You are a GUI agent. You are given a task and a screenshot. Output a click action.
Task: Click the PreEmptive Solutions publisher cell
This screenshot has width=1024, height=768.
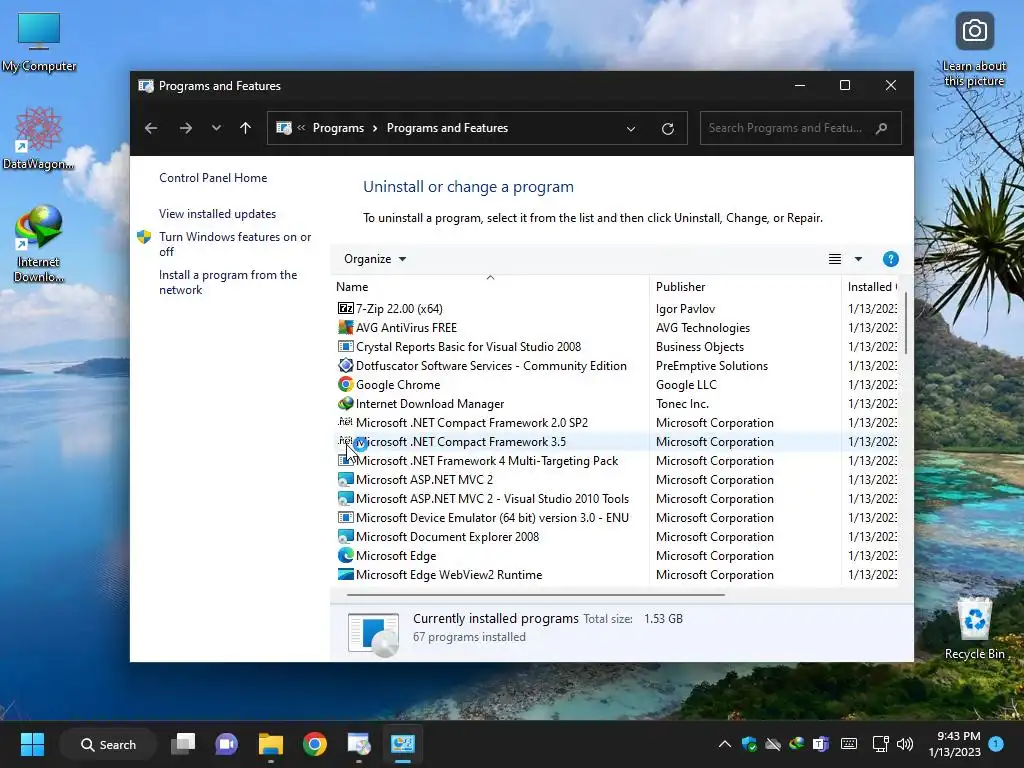coord(712,366)
